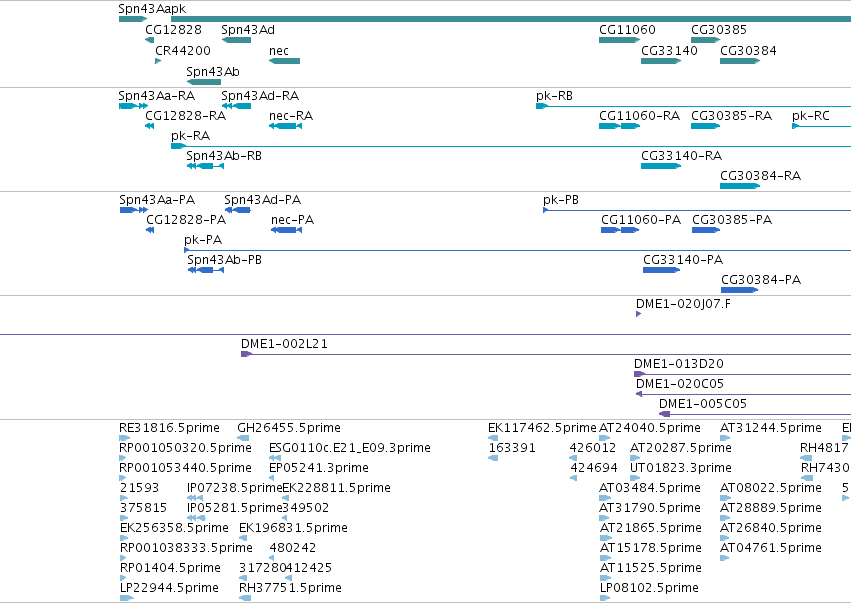851x603 pixels.
Task: Click the pk-PA protein label
Action: 203,240
